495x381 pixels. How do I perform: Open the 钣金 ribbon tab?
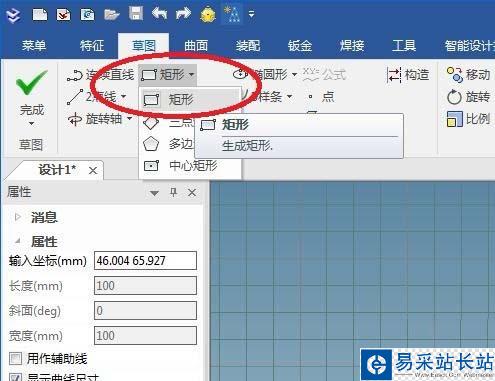point(300,46)
